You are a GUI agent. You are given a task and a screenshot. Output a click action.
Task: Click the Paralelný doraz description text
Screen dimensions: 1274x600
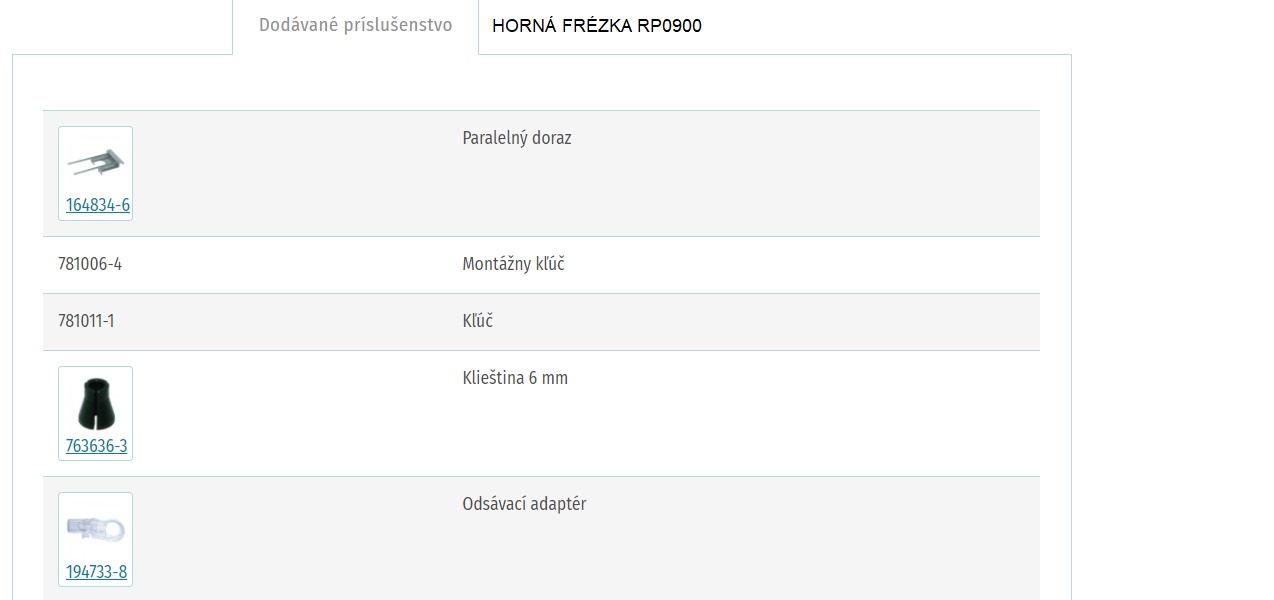coord(517,138)
